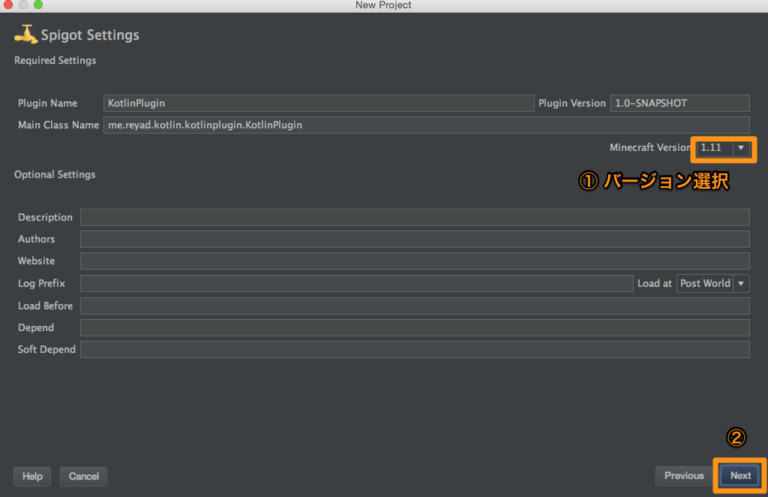Click the Required Settings heading
768x497 pixels.
pos(55,61)
